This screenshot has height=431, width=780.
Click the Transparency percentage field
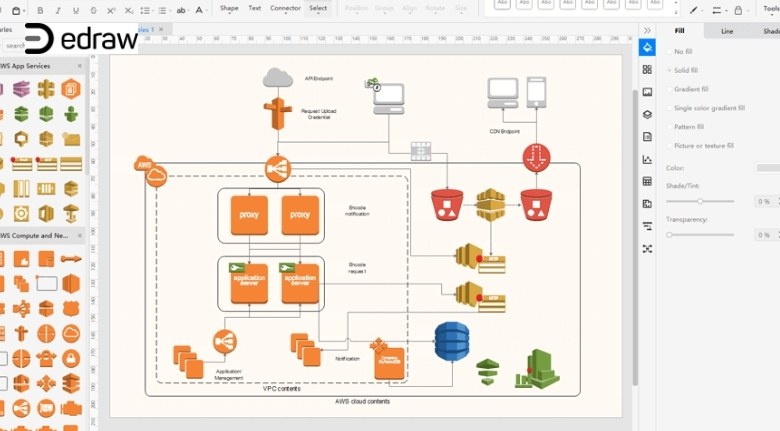[765, 235]
